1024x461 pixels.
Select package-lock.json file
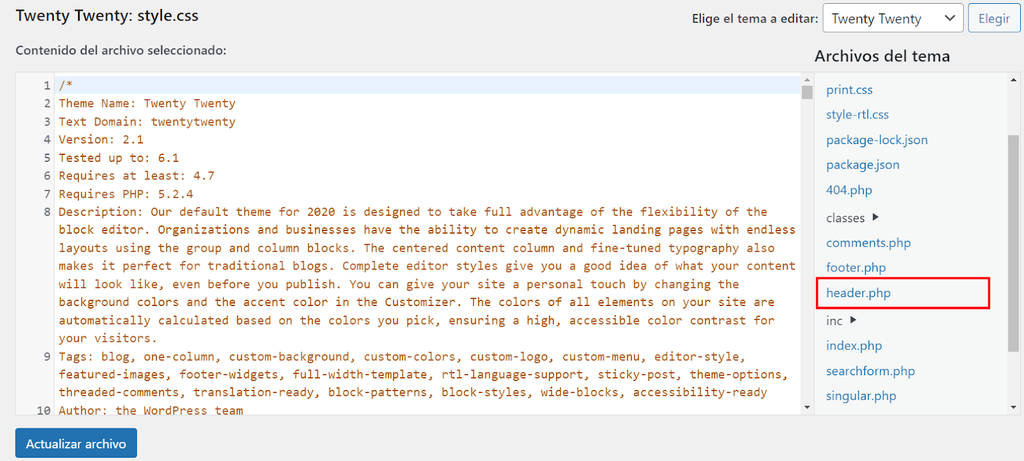click(876, 140)
